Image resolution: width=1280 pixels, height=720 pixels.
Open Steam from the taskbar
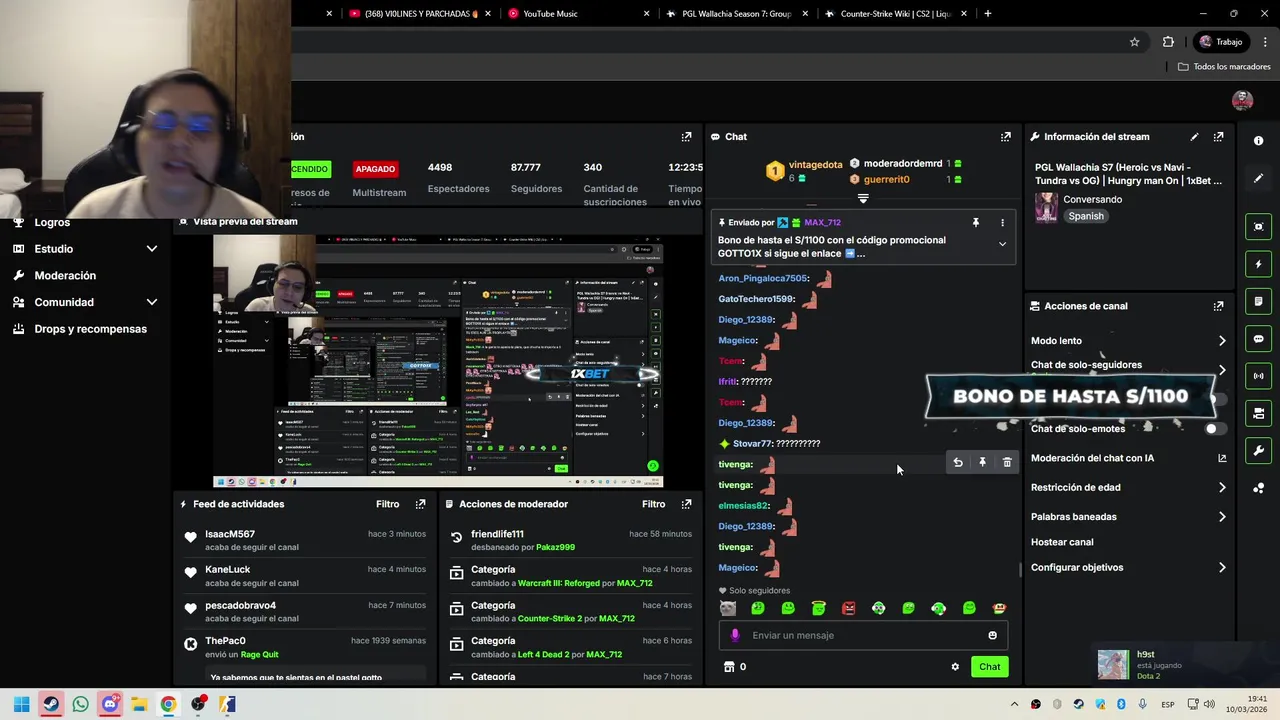pos(51,704)
